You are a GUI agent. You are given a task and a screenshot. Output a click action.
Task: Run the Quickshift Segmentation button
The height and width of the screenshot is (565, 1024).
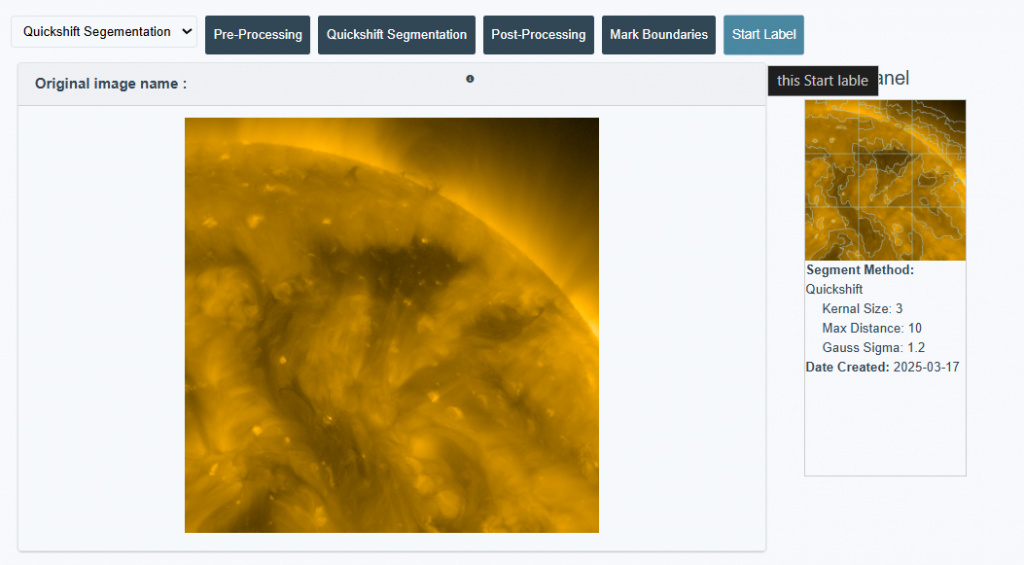pyautogui.click(x=396, y=35)
